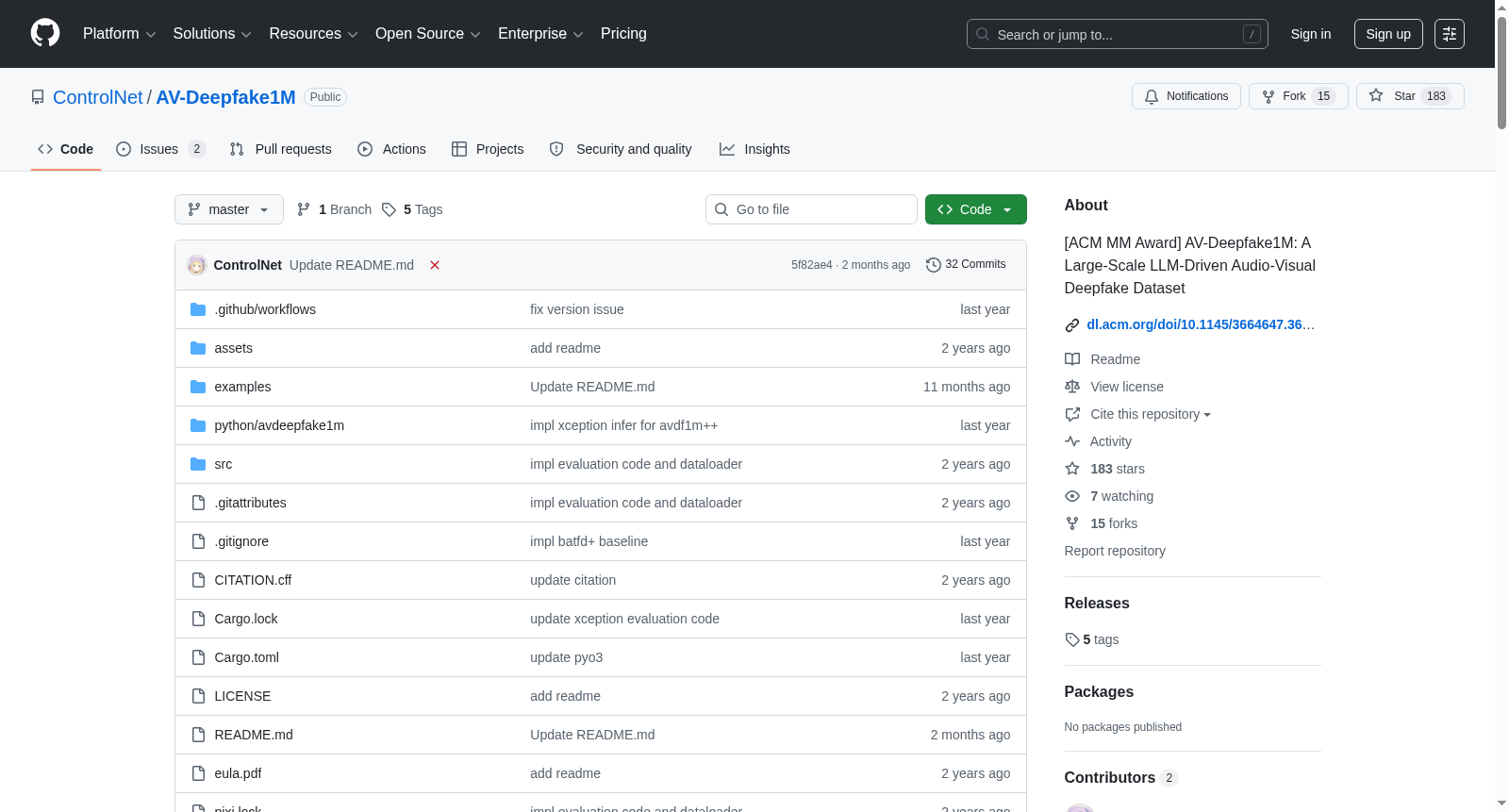Click the eye icon next to 7 watching
The height and width of the screenshot is (812, 1509).
click(1072, 496)
